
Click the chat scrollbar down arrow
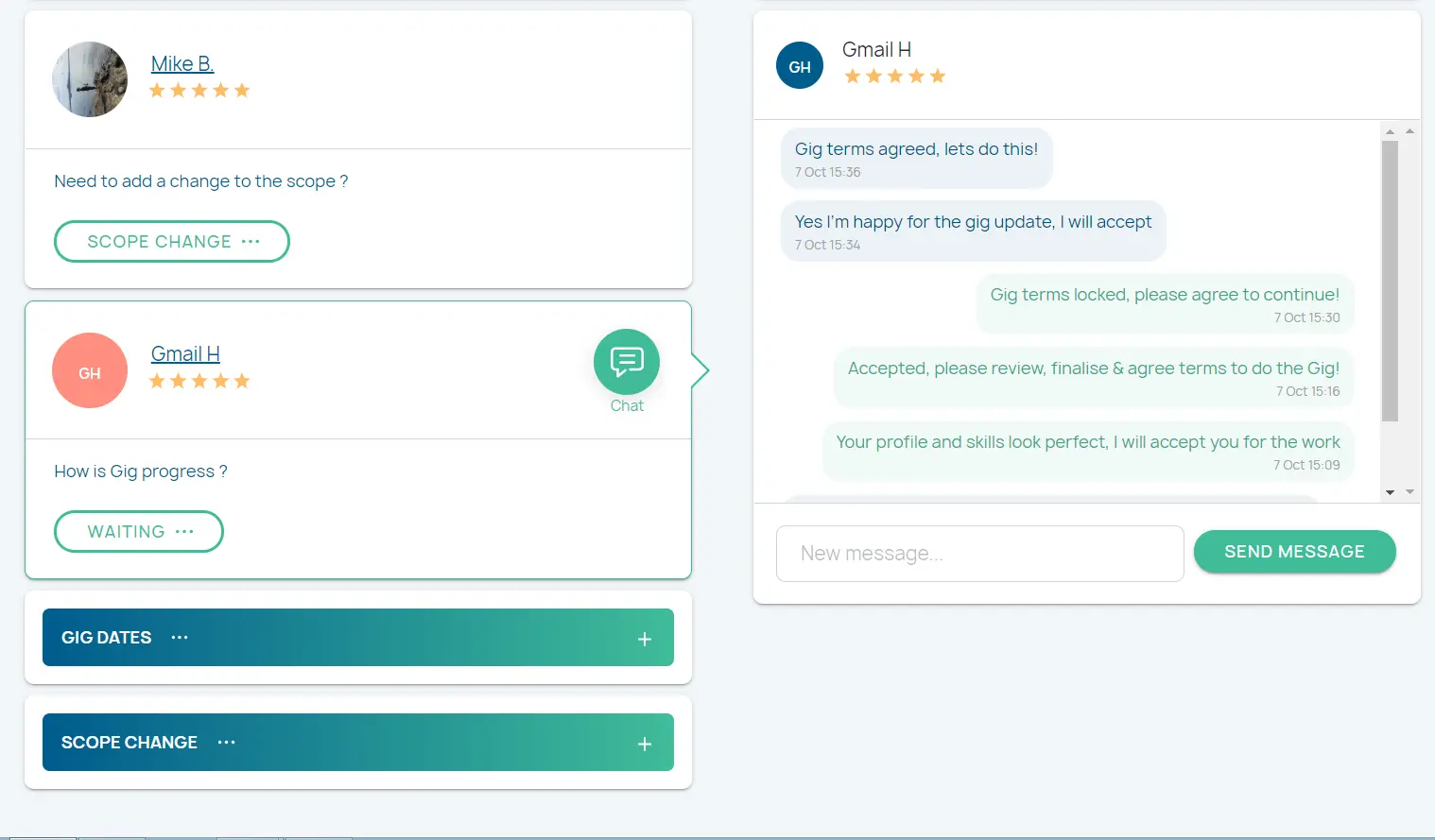[x=1390, y=492]
